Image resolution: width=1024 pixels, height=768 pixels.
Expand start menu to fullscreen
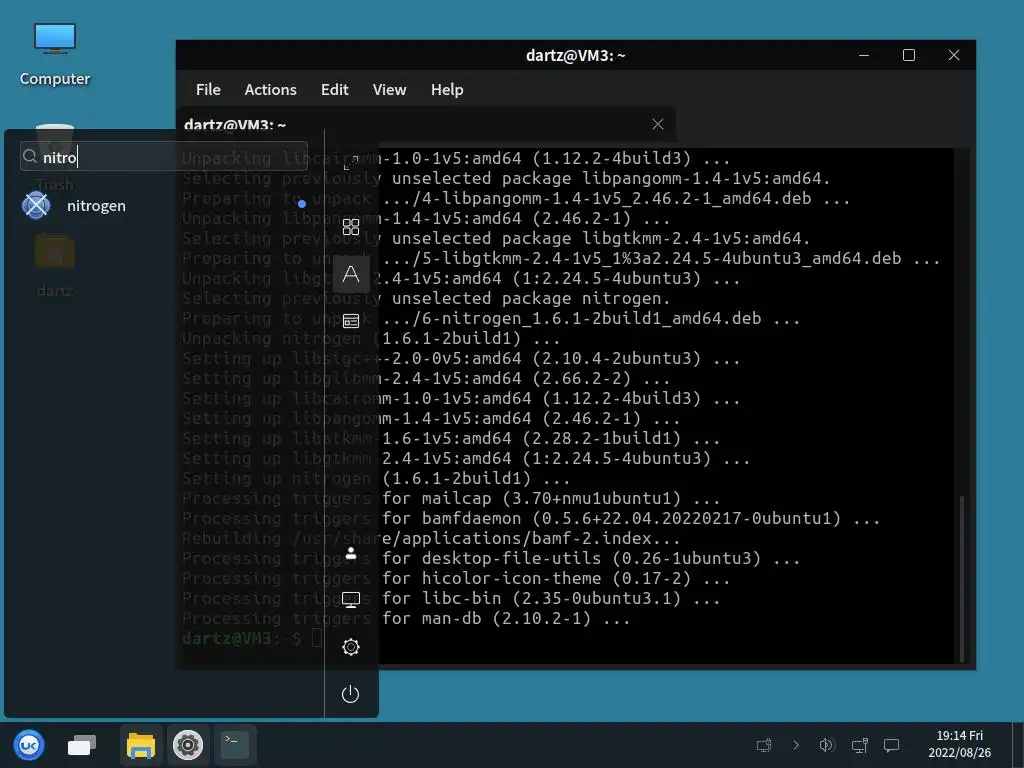point(351,163)
